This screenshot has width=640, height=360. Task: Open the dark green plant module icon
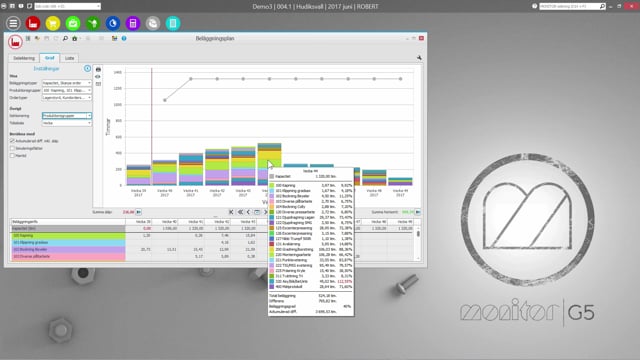(93, 23)
